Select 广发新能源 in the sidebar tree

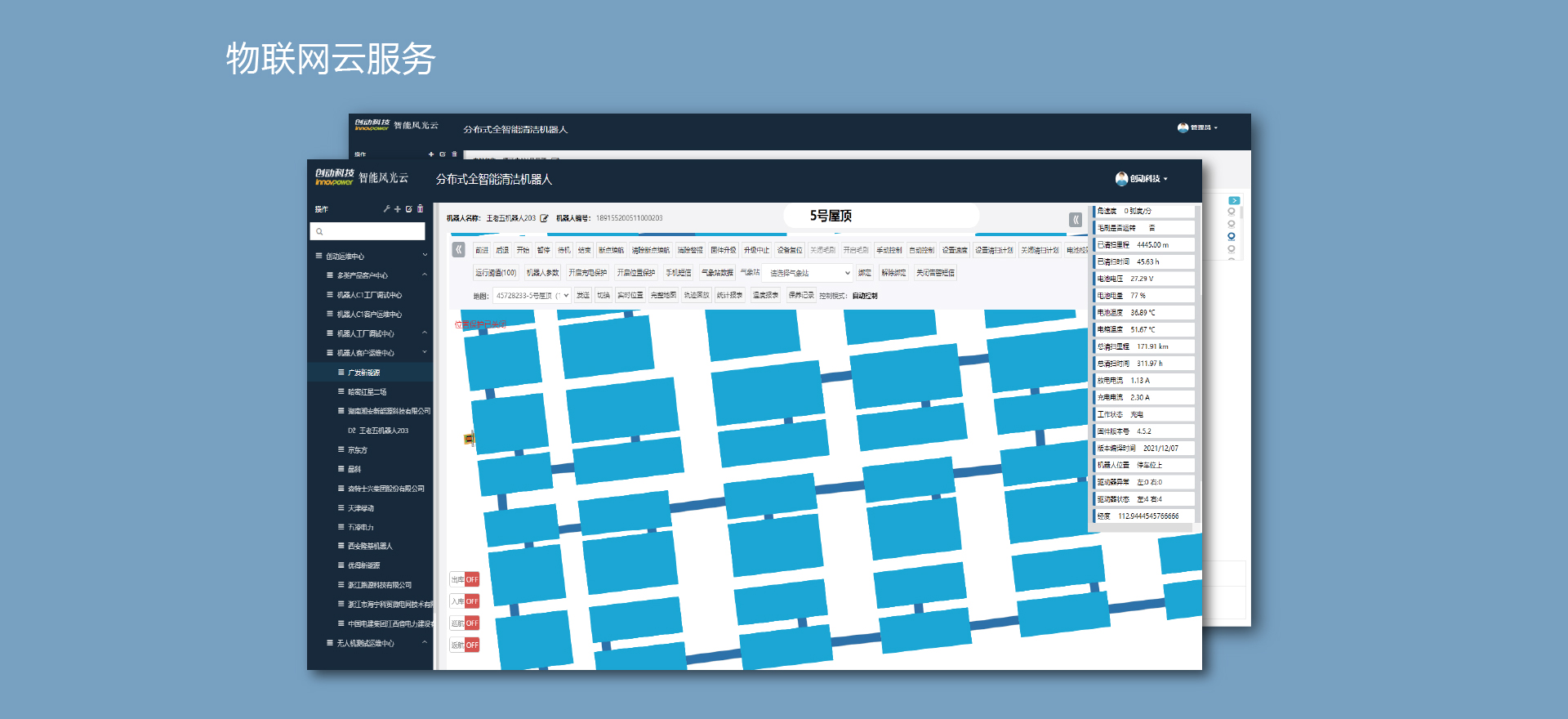[x=364, y=373]
